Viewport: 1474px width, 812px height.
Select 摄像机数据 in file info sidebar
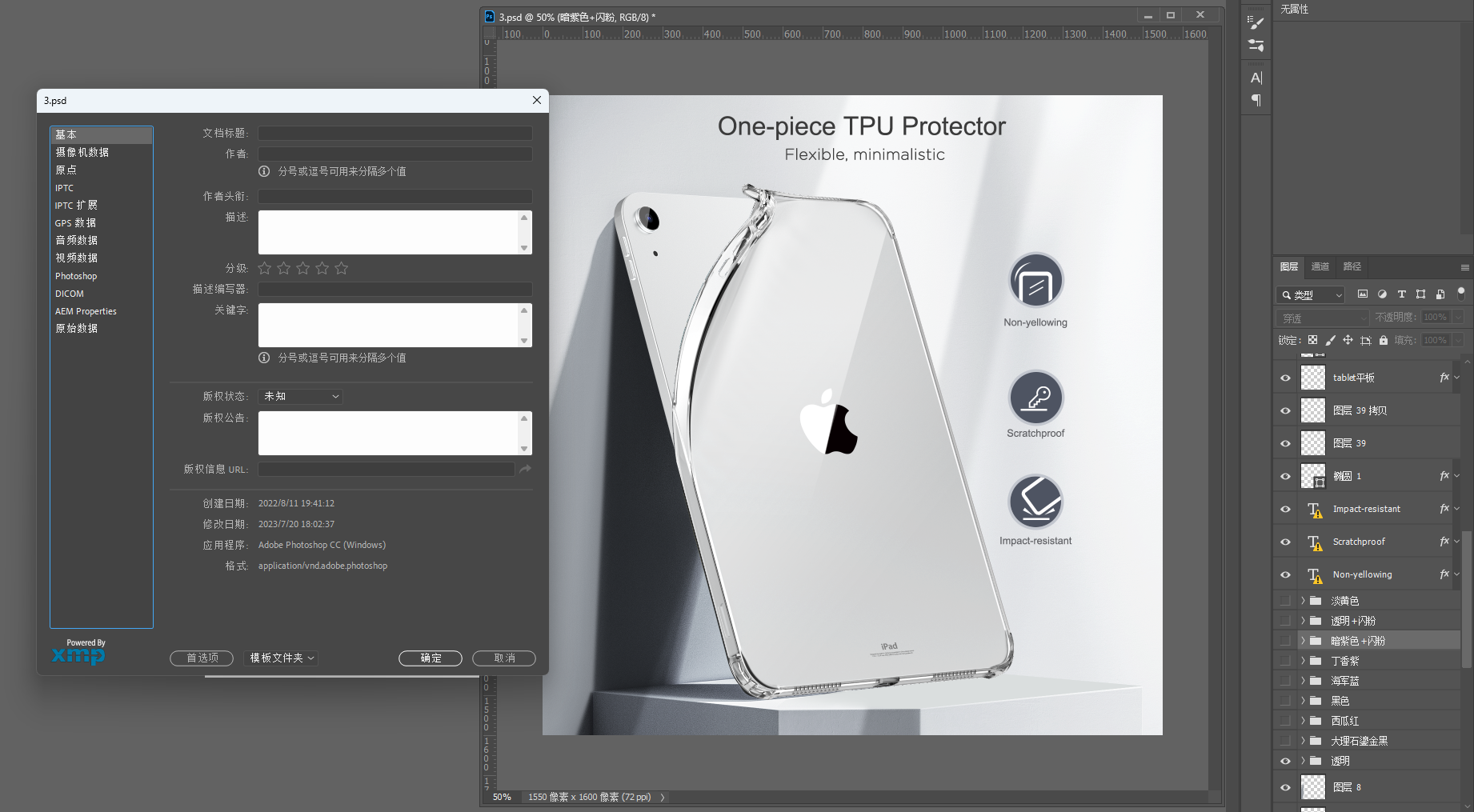(102, 152)
